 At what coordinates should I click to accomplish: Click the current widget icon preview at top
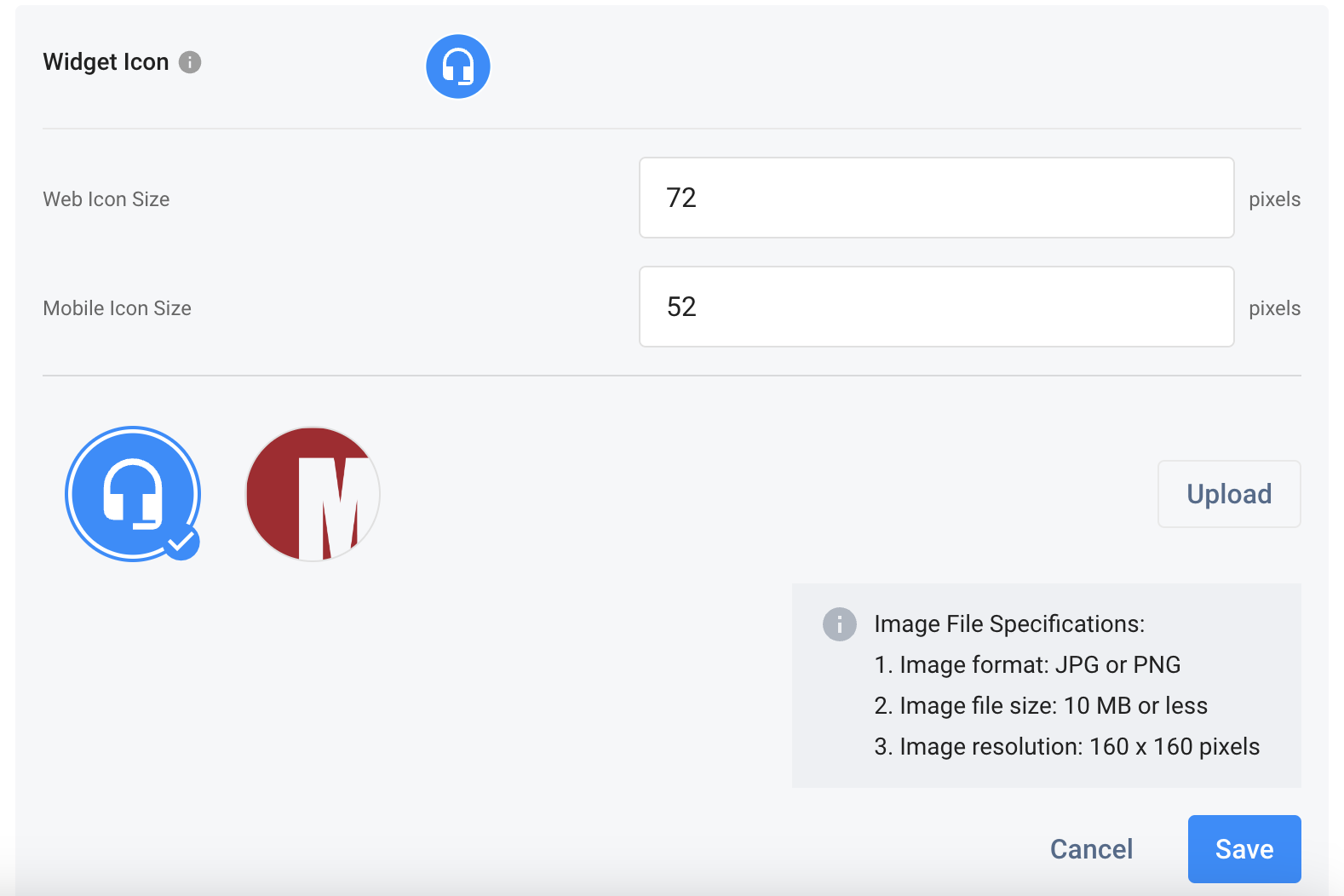[458, 66]
